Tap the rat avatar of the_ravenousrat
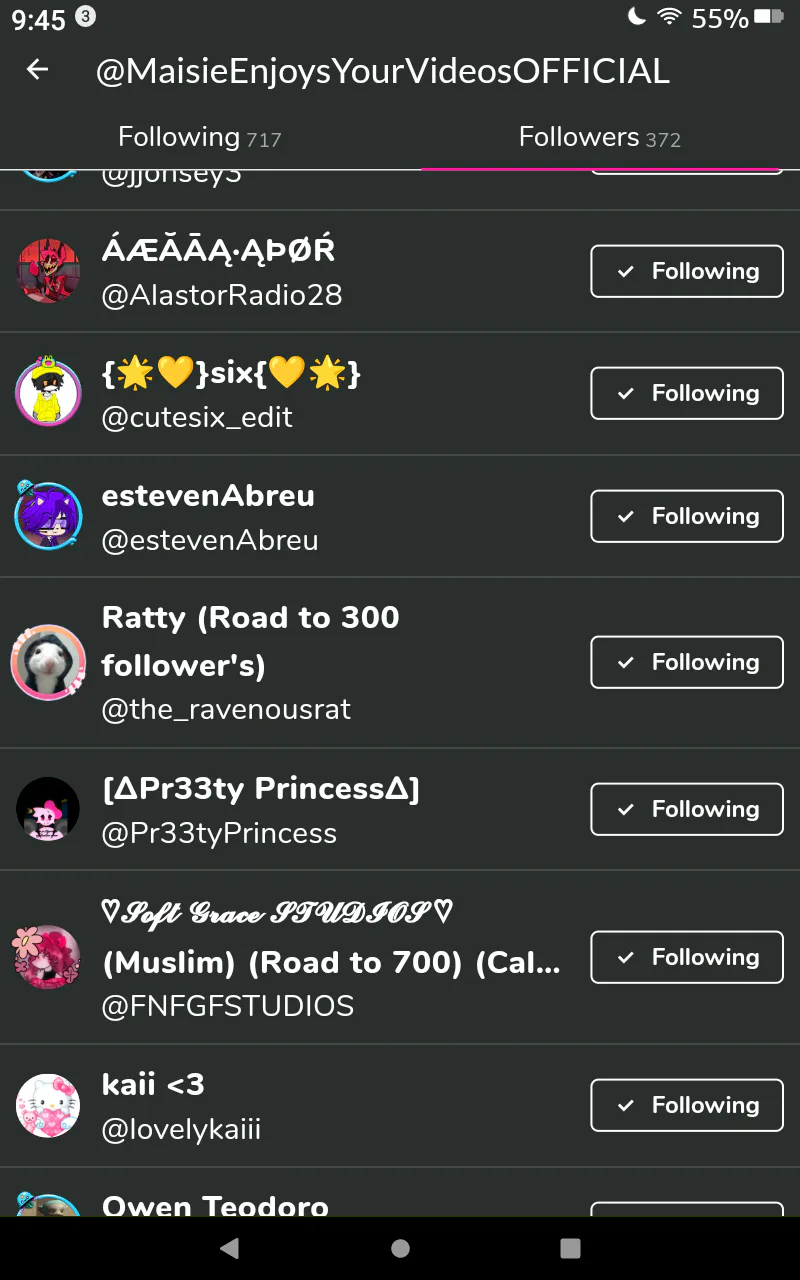The image size is (800, 1280). point(48,662)
